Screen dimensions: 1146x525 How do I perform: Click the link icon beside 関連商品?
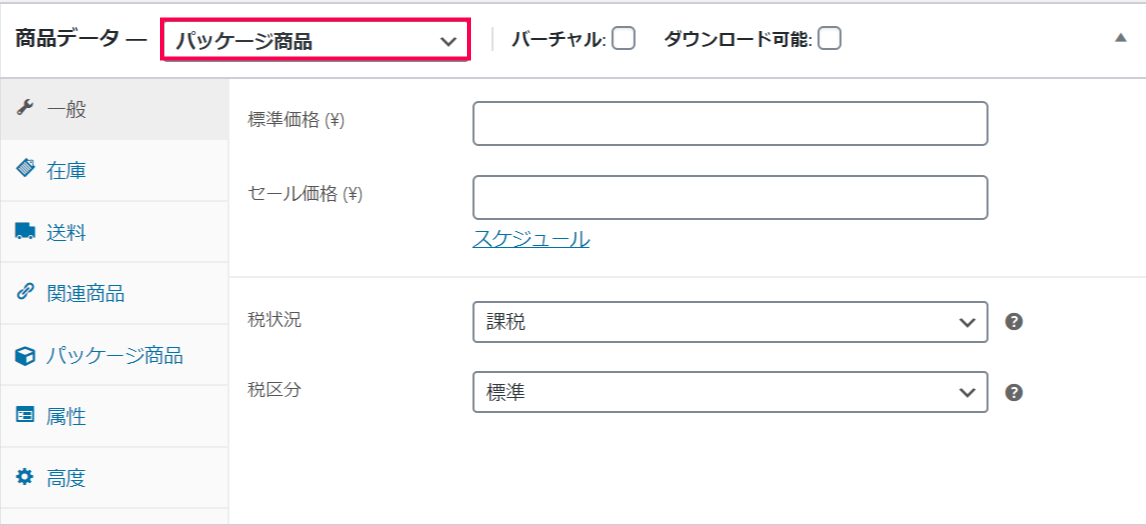click(x=25, y=292)
